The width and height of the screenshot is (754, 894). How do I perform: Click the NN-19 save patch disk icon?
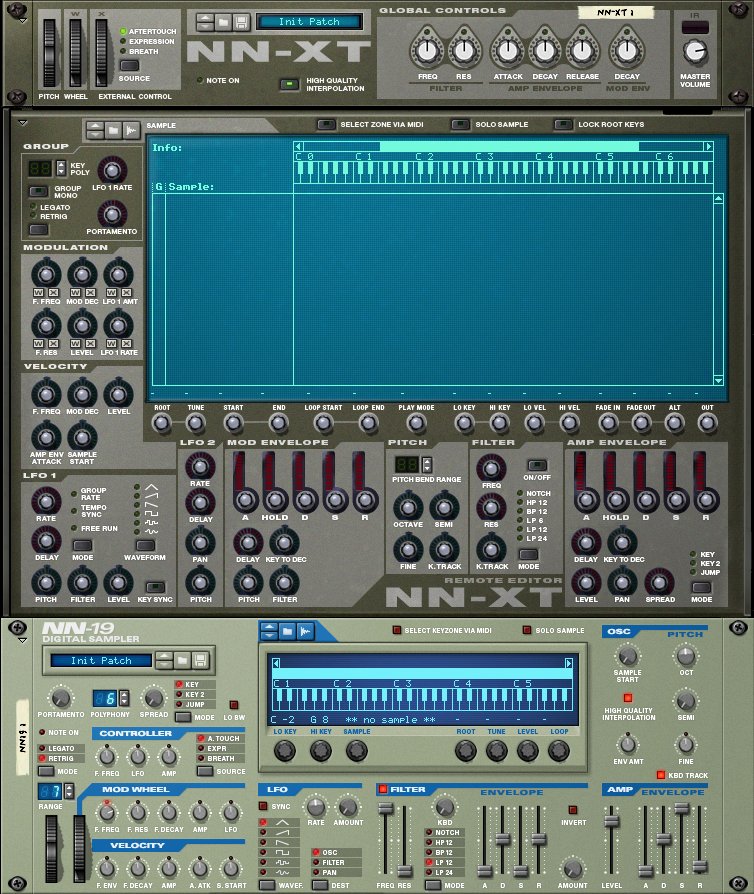click(x=200, y=660)
